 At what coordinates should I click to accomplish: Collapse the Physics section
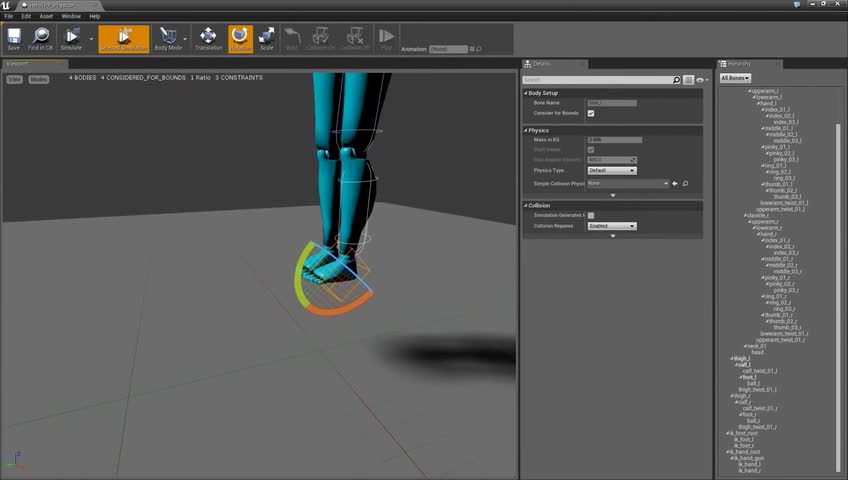(x=526, y=130)
